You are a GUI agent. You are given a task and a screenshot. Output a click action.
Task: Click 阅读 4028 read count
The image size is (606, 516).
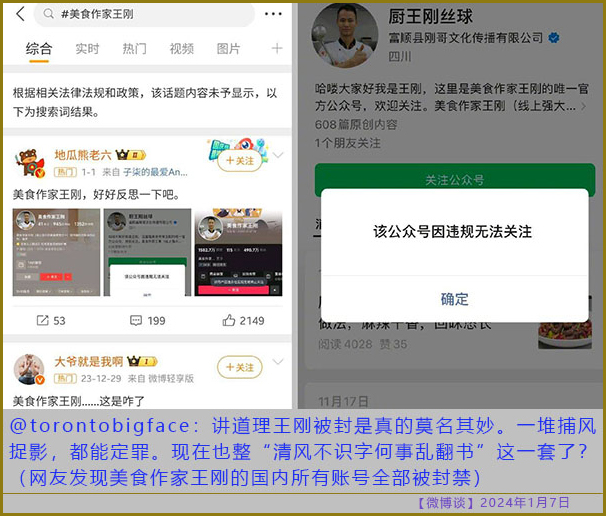pos(345,344)
